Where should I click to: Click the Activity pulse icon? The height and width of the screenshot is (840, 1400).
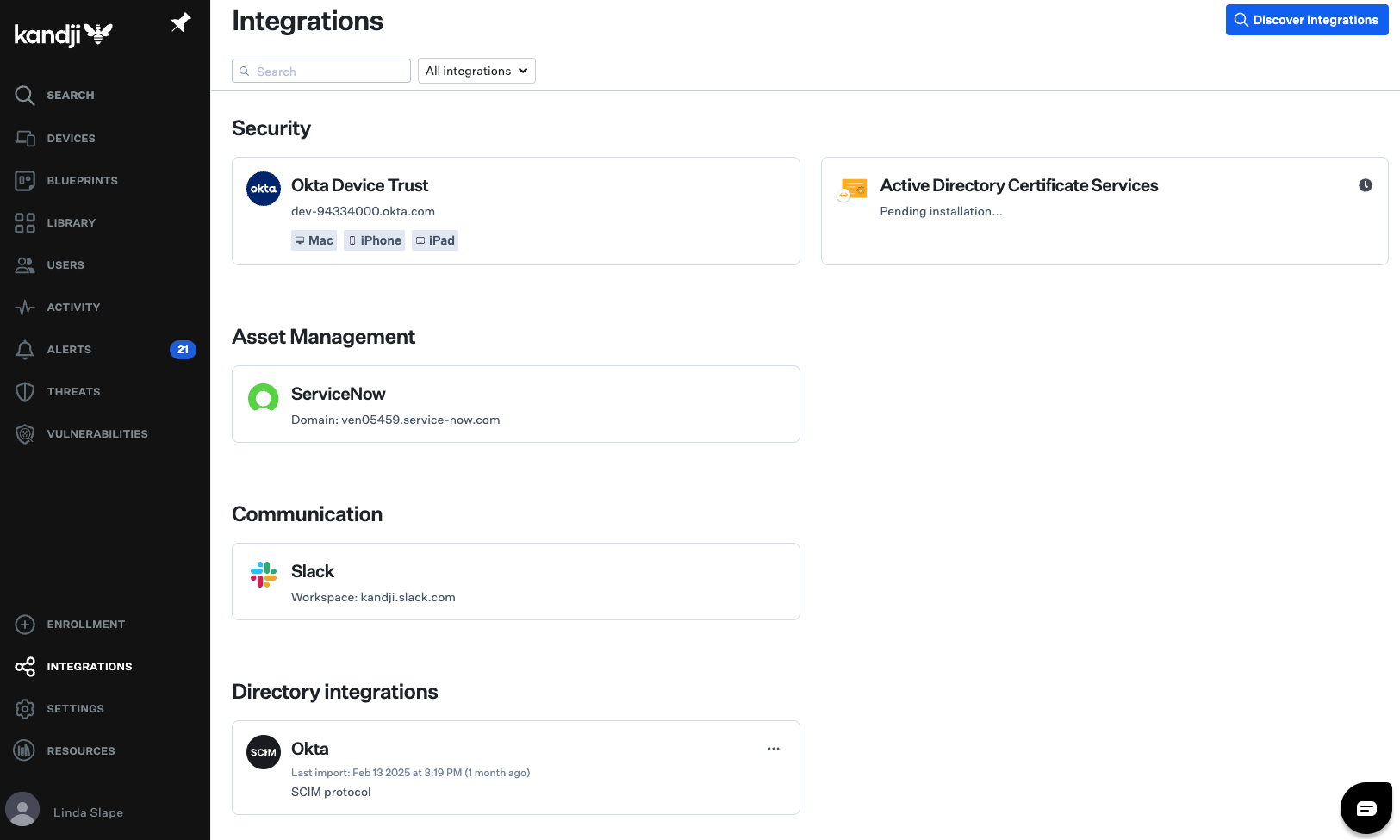[25, 308]
